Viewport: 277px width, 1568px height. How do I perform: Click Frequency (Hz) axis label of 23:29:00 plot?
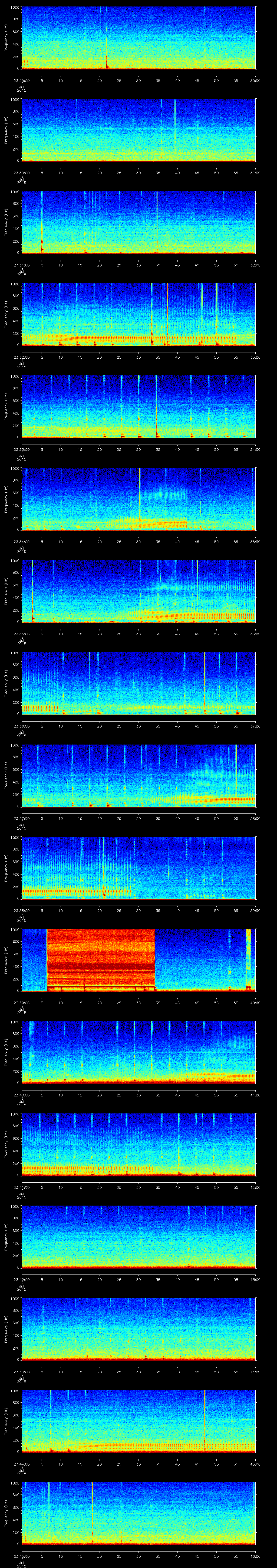coord(6,38)
